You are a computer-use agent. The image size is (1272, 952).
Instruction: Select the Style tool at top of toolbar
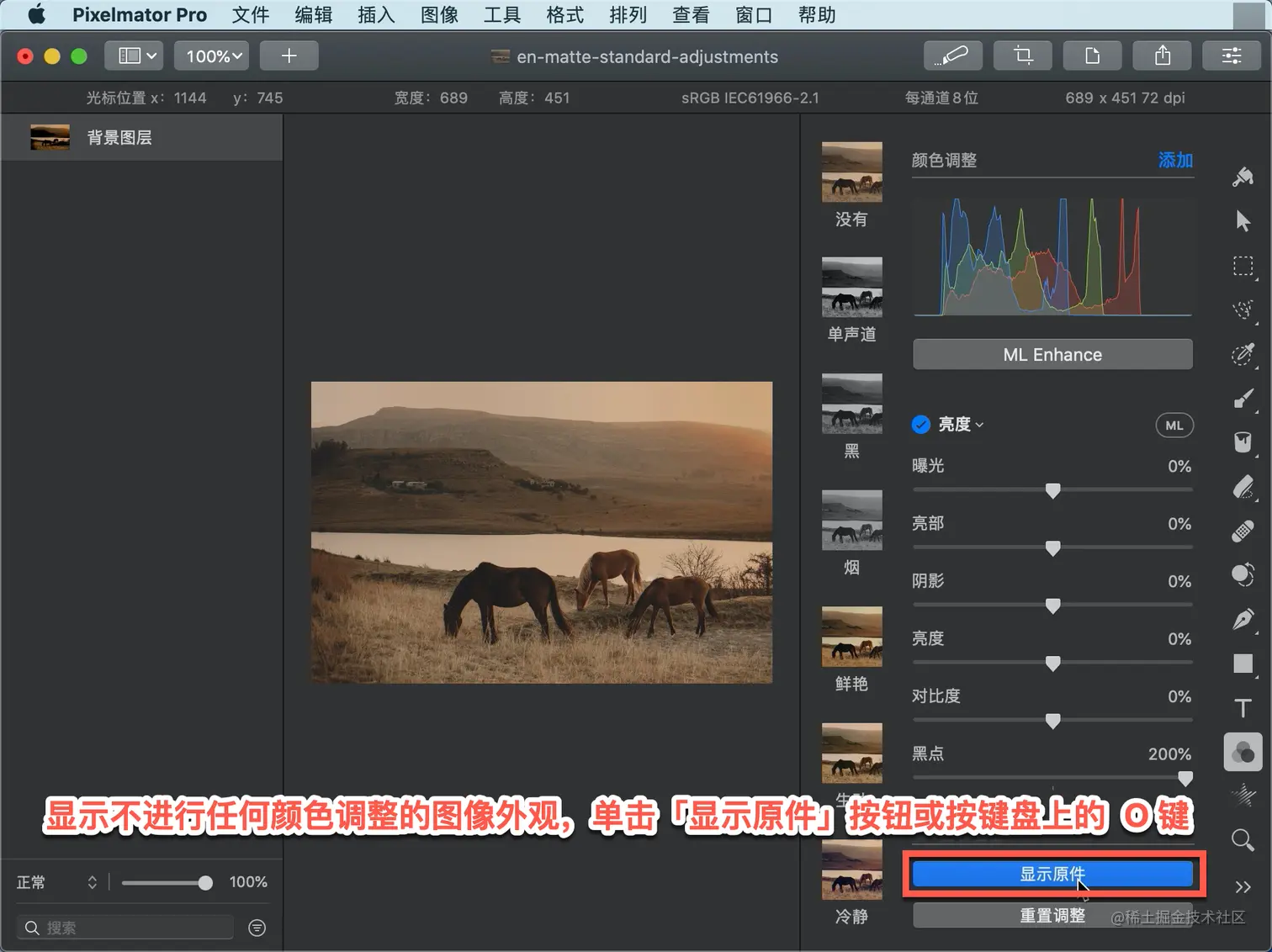(x=1243, y=177)
